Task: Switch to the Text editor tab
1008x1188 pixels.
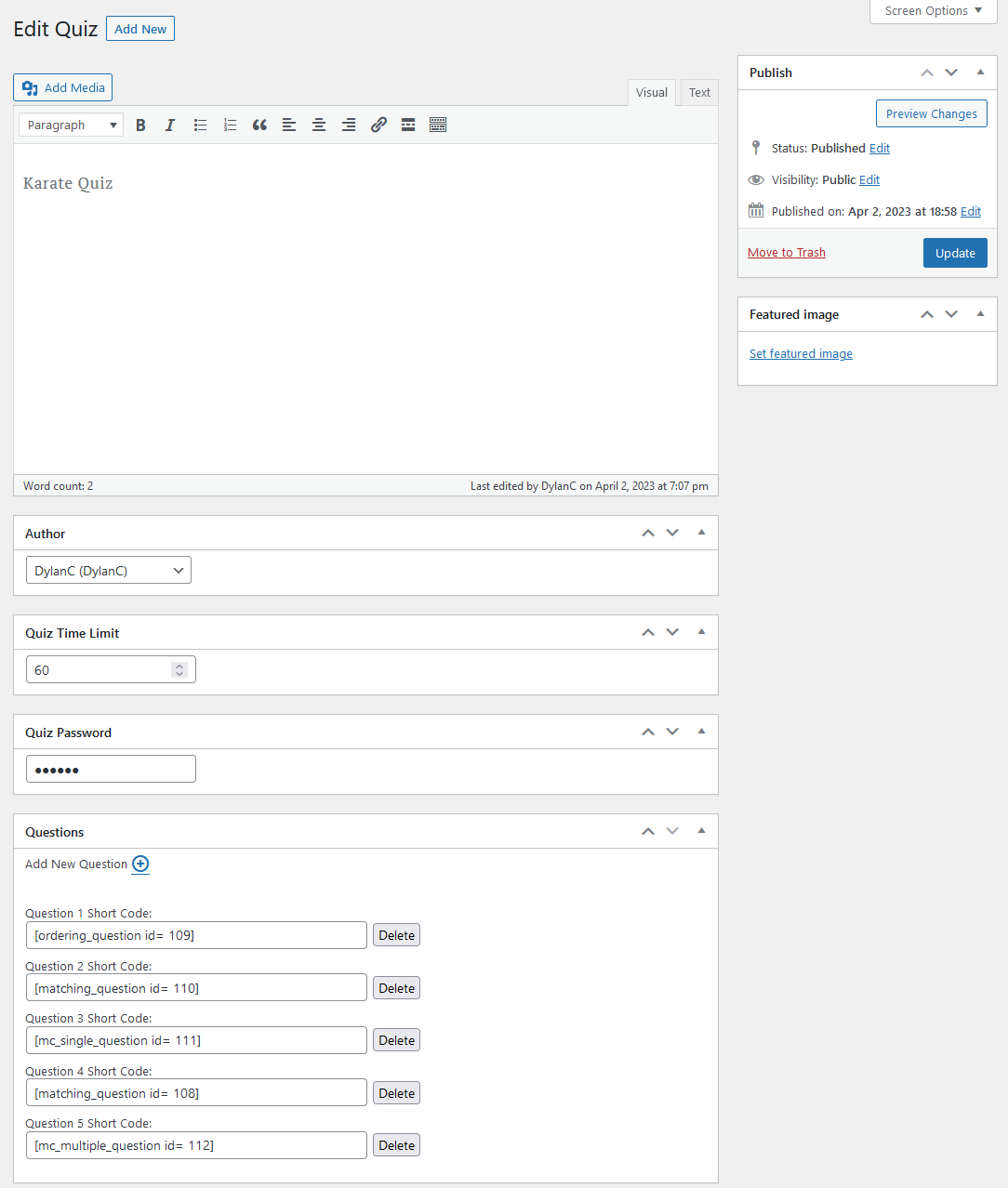Action: click(x=699, y=93)
